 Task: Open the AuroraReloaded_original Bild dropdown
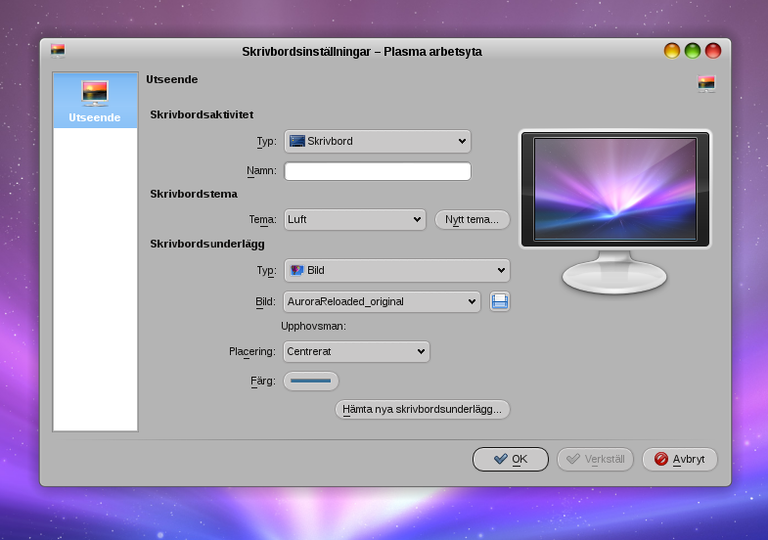382,301
